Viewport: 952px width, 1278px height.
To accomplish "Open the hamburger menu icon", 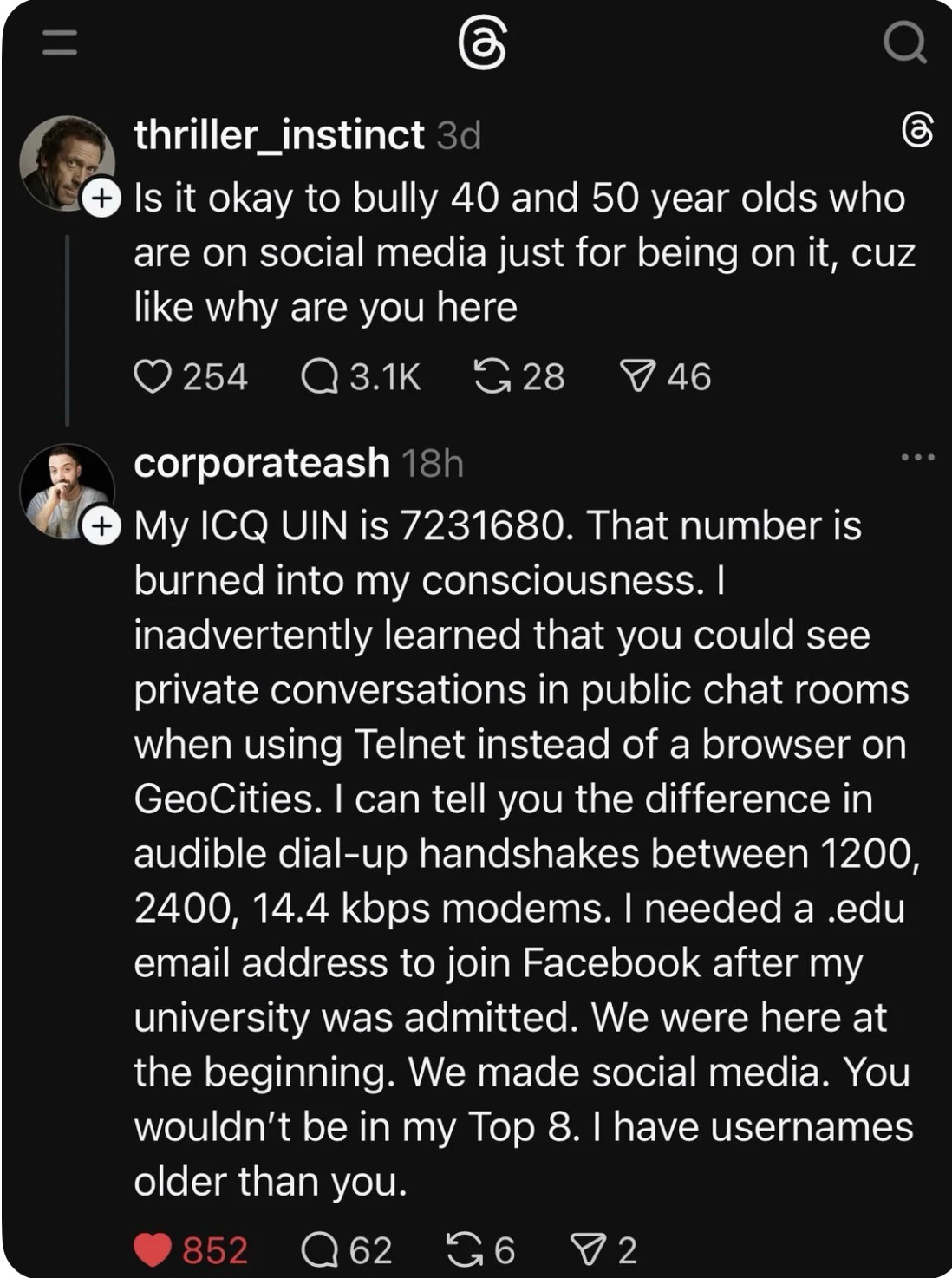I will click(60, 42).
